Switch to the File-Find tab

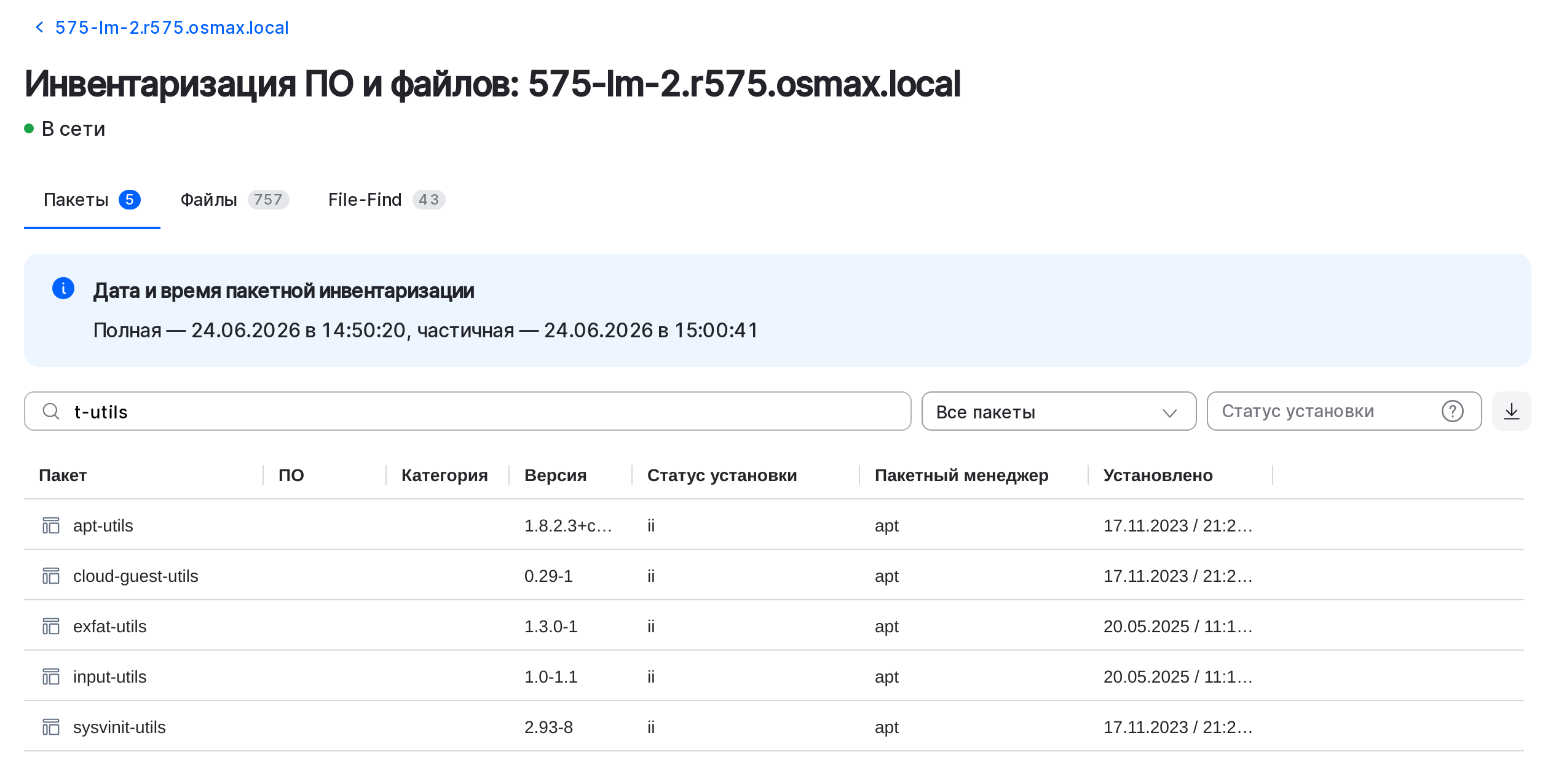pyautogui.click(x=386, y=200)
